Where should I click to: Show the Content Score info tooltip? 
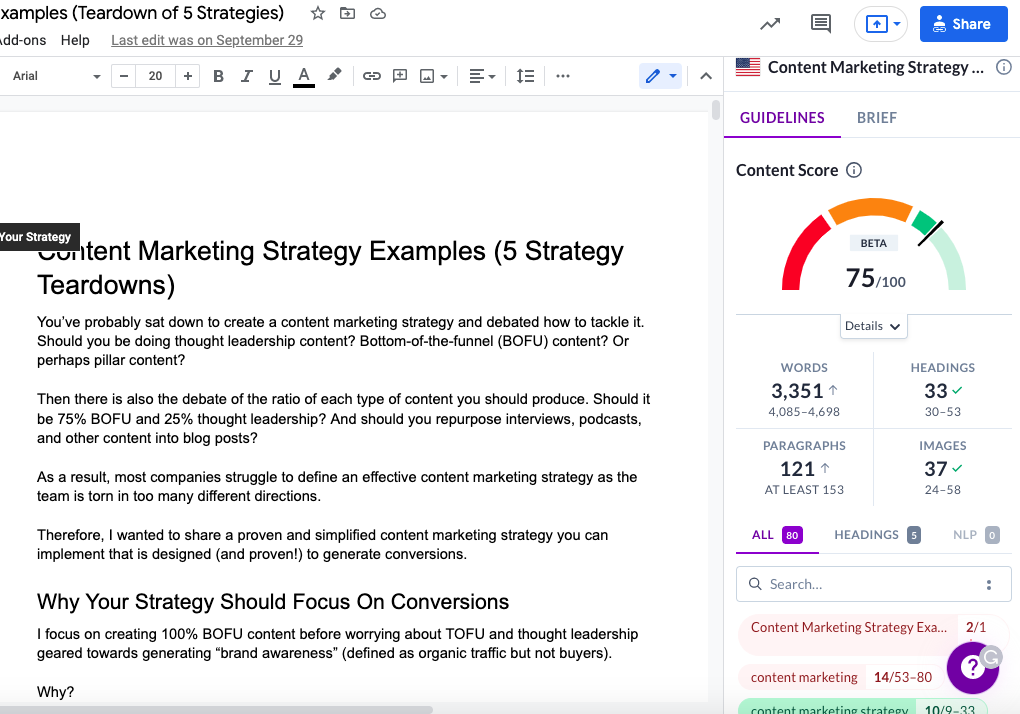click(853, 170)
